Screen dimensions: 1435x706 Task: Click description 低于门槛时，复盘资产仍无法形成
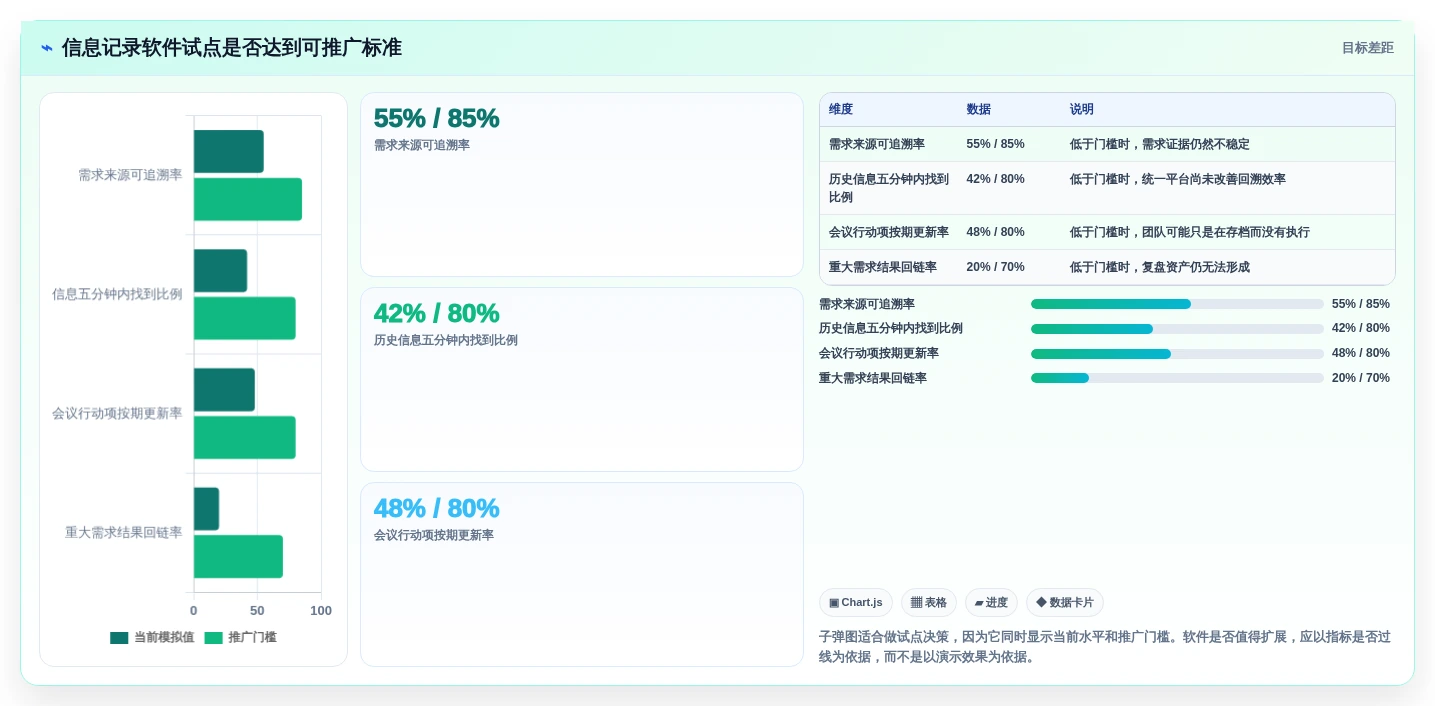coord(1159,267)
